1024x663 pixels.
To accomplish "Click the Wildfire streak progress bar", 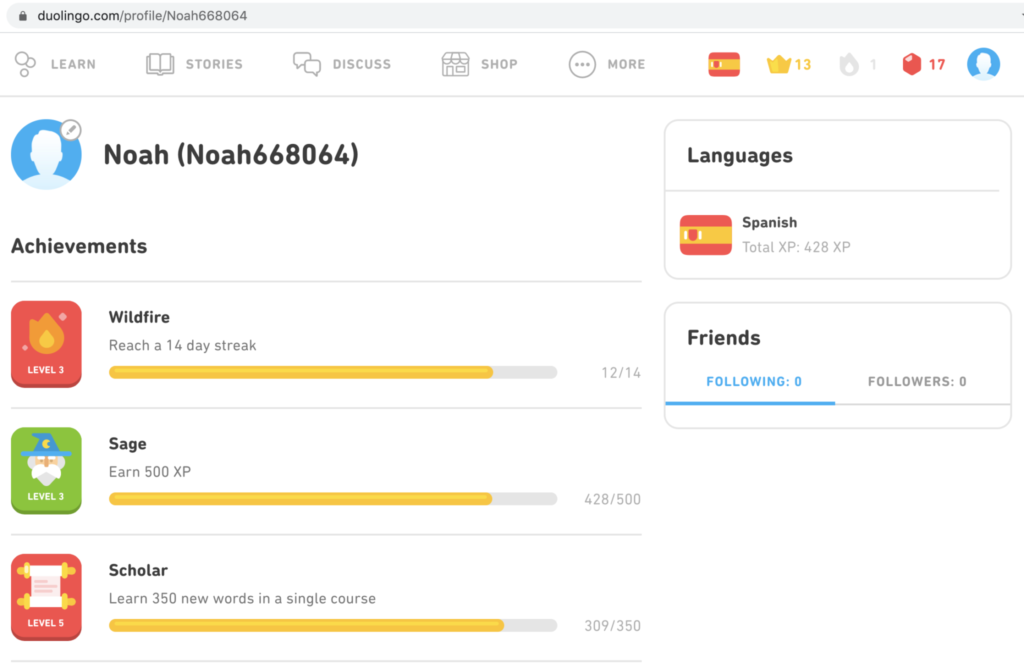I will pos(333,372).
